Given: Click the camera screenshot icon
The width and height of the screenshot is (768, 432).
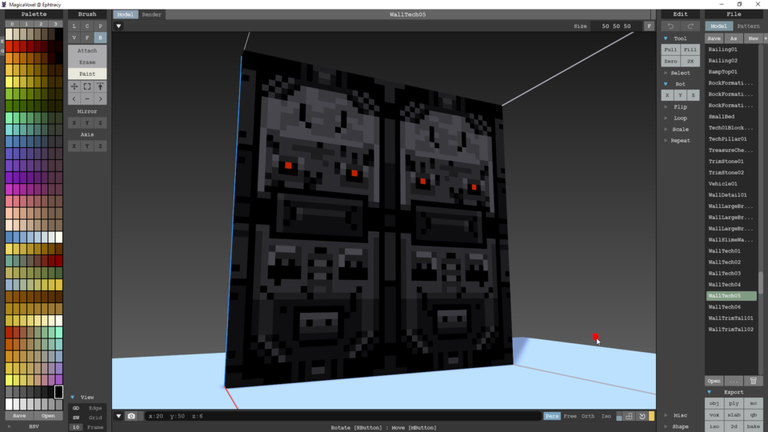Looking at the screenshot, I should (x=131, y=416).
